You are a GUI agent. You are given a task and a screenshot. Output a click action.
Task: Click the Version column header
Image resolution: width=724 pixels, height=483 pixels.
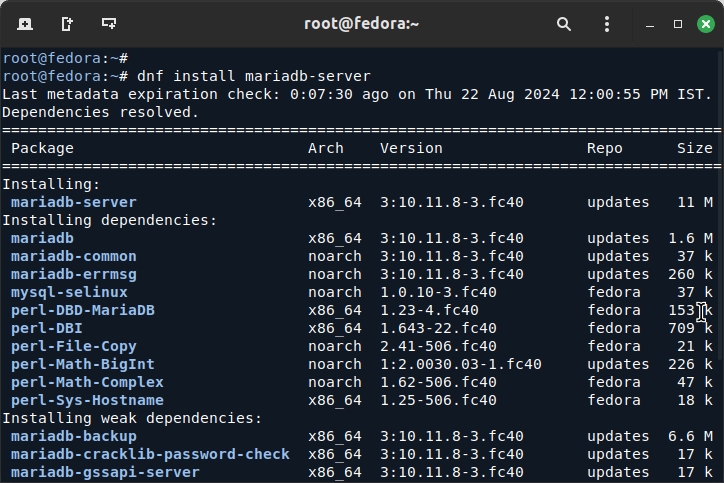(x=411, y=148)
